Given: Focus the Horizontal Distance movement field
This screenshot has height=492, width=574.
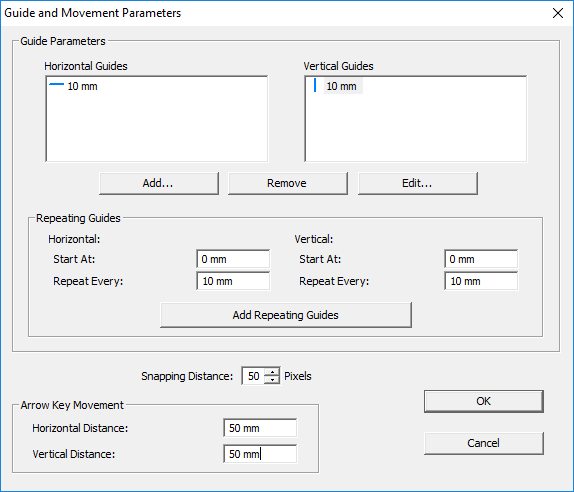Looking at the screenshot, I should (260, 428).
